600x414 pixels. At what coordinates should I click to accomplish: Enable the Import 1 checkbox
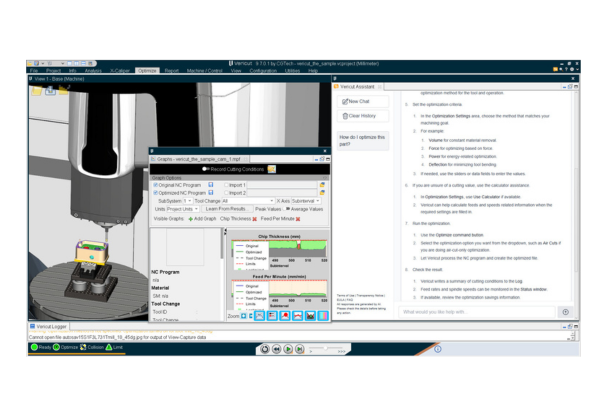226,185
